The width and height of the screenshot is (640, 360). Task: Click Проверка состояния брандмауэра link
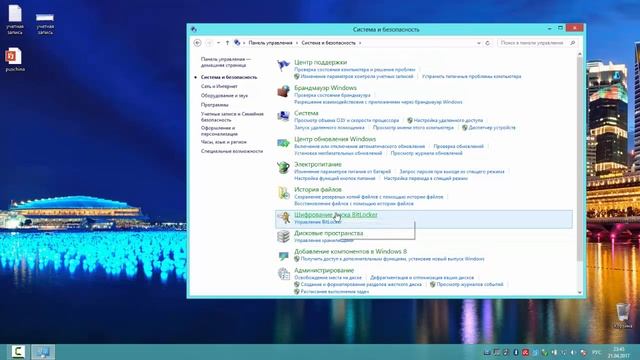click(332, 95)
